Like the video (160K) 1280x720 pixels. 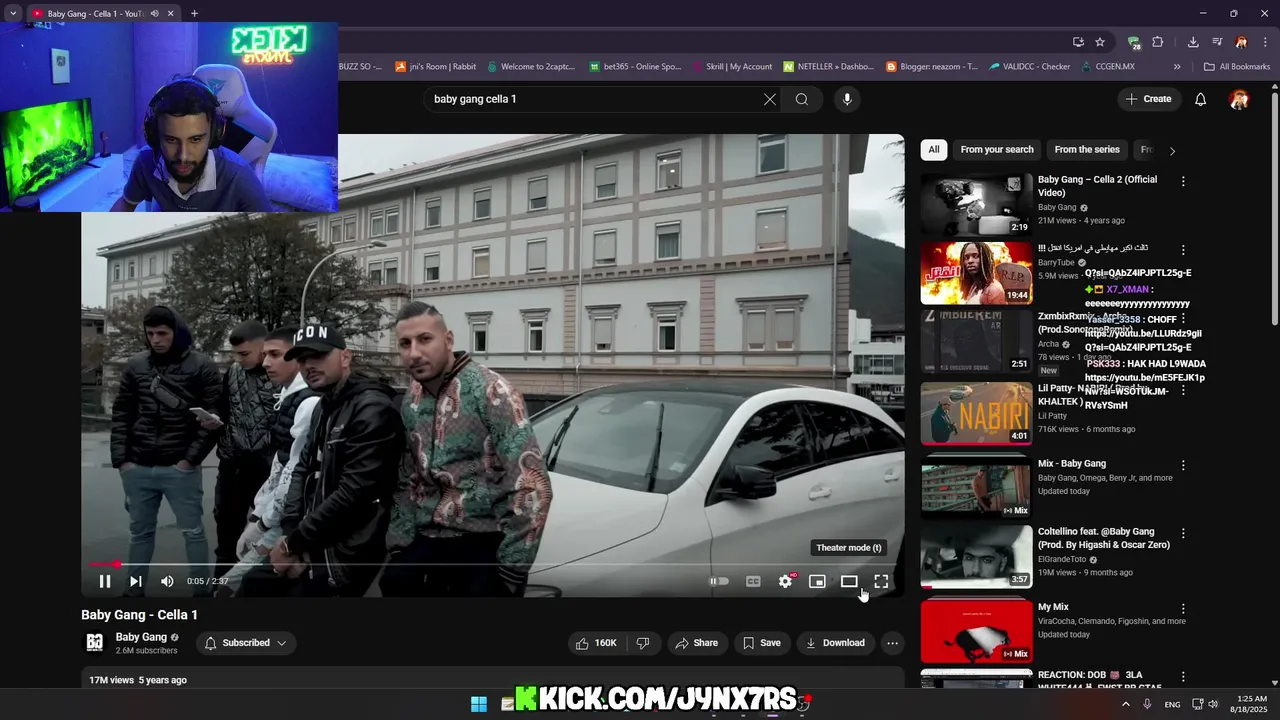click(x=596, y=643)
